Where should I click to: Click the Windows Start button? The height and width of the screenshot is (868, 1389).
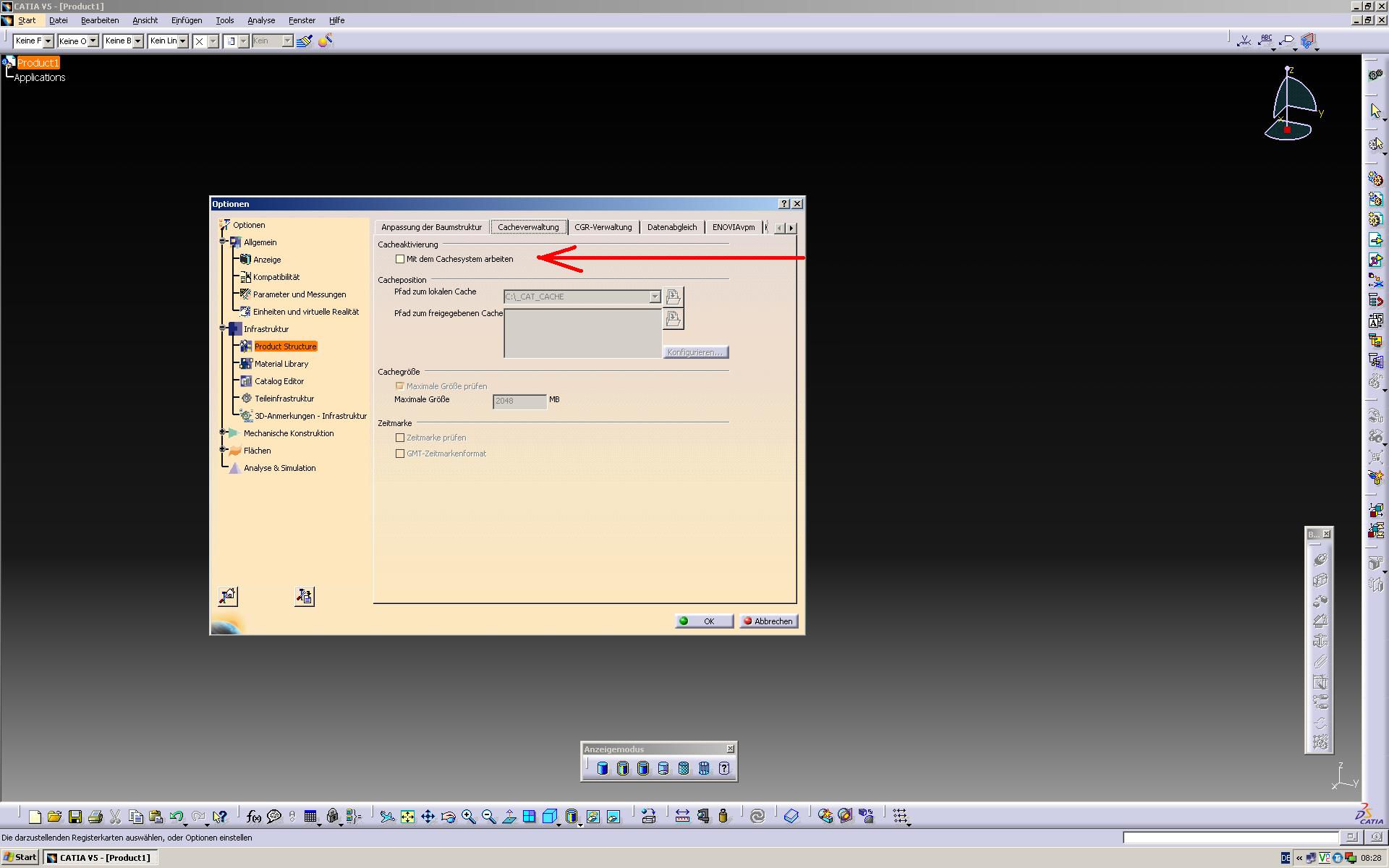point(20,857)
